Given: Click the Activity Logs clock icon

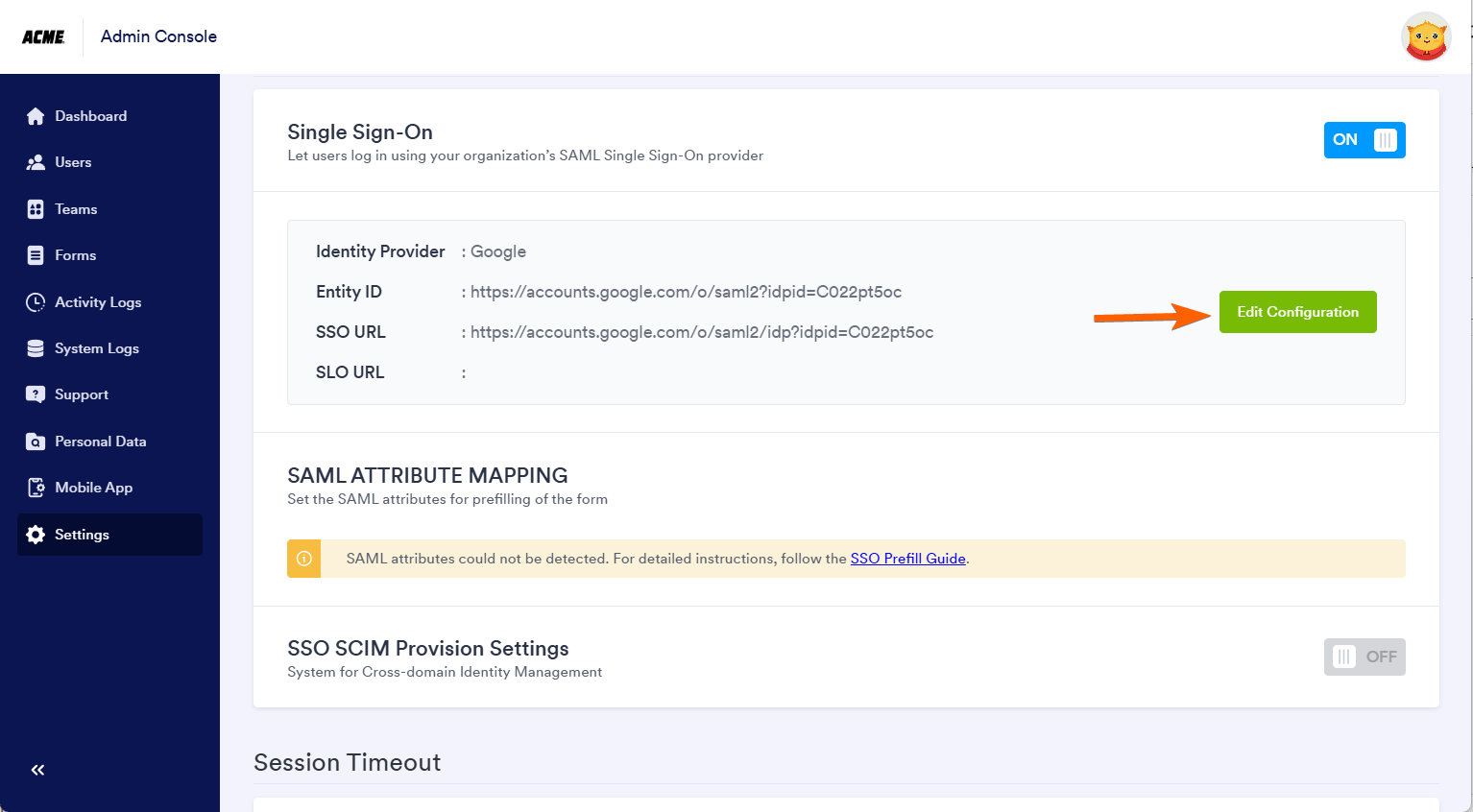Looking at the screenshot, I should 36,302.
